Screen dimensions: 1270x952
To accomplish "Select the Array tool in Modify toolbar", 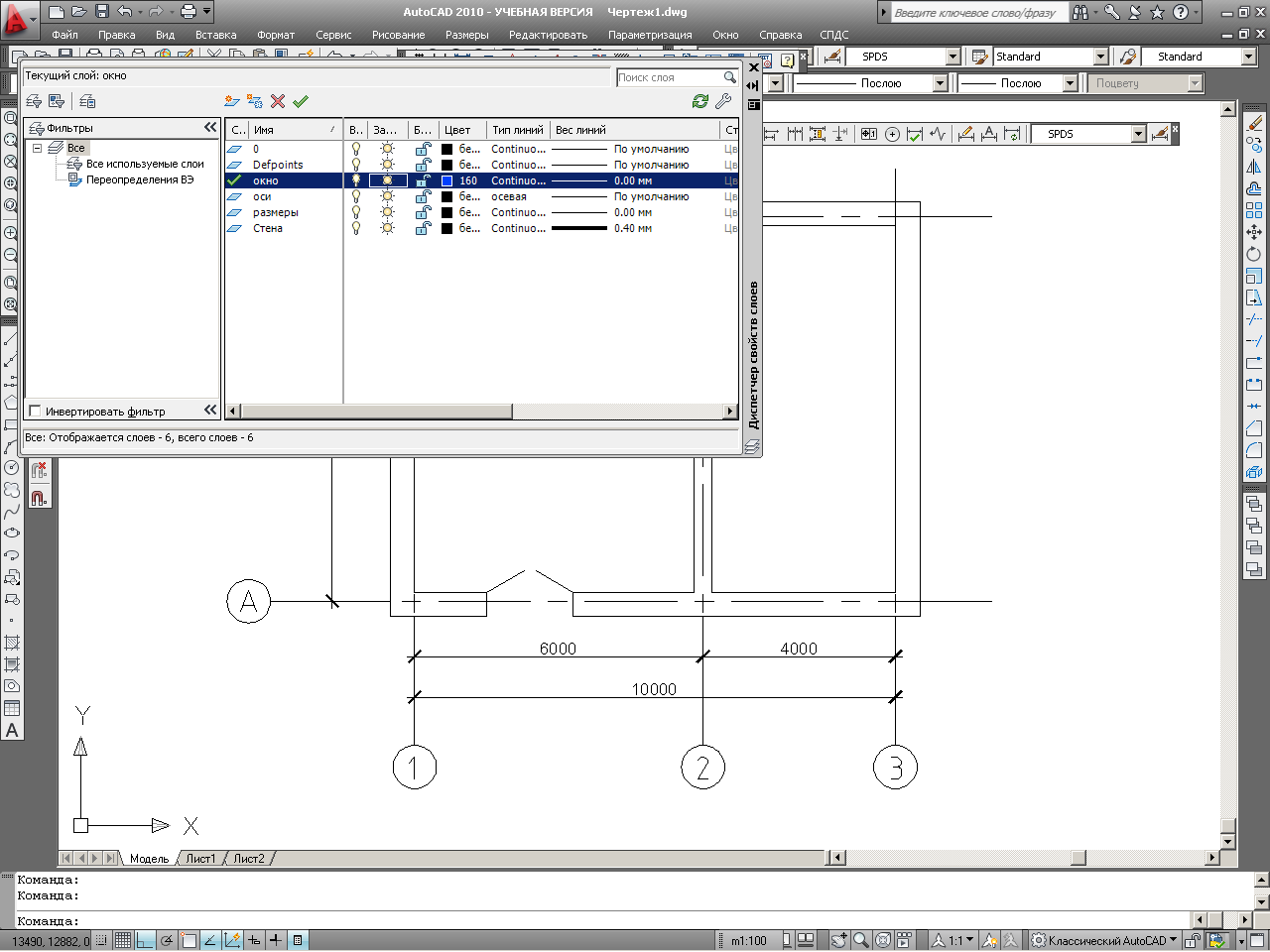I will click(1254, 210).
